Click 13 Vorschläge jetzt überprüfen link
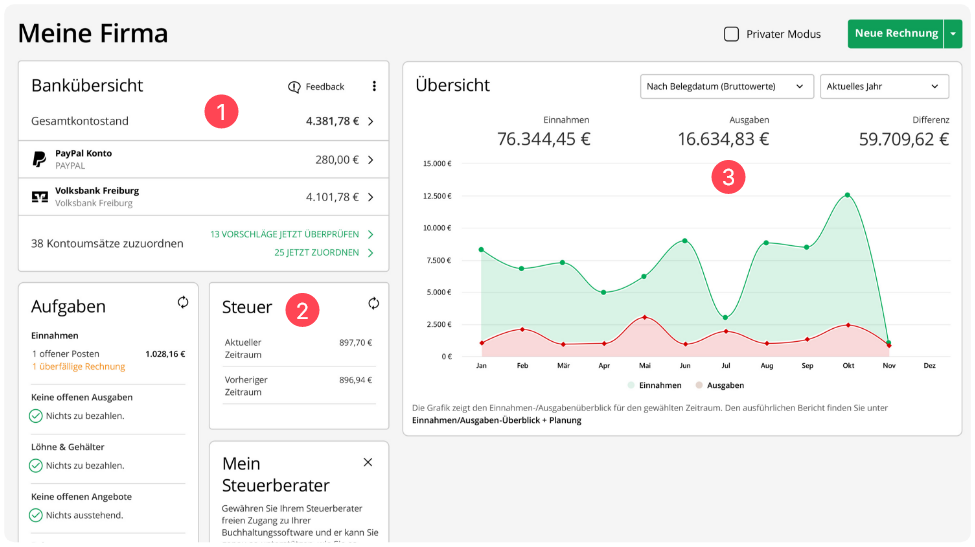The height and width of the screenshot is (547, 975). coord(284,234)
